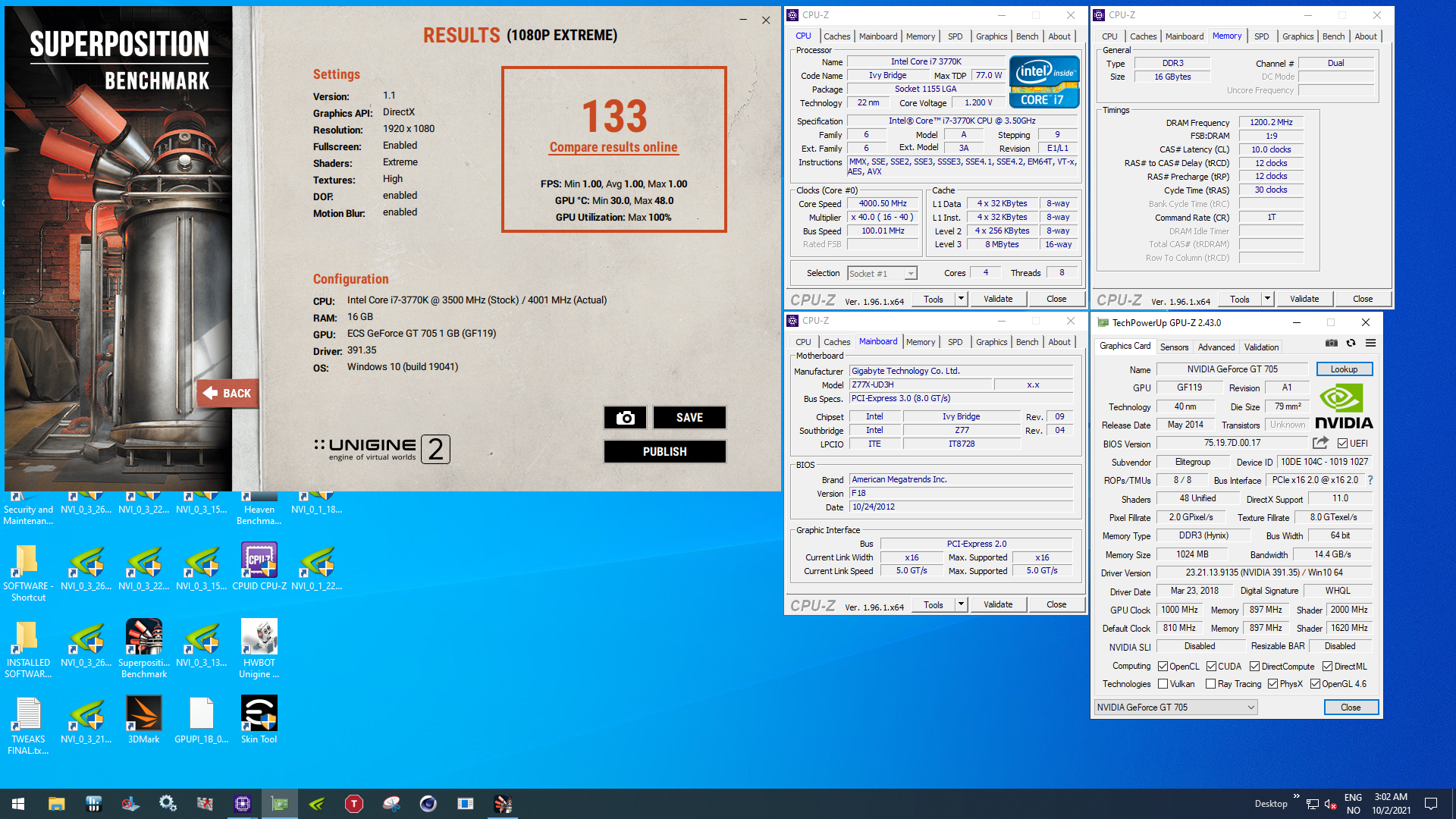Click the screenshot camera button in Superposition
The image size is (1456, 819).
tap(625, 418)
